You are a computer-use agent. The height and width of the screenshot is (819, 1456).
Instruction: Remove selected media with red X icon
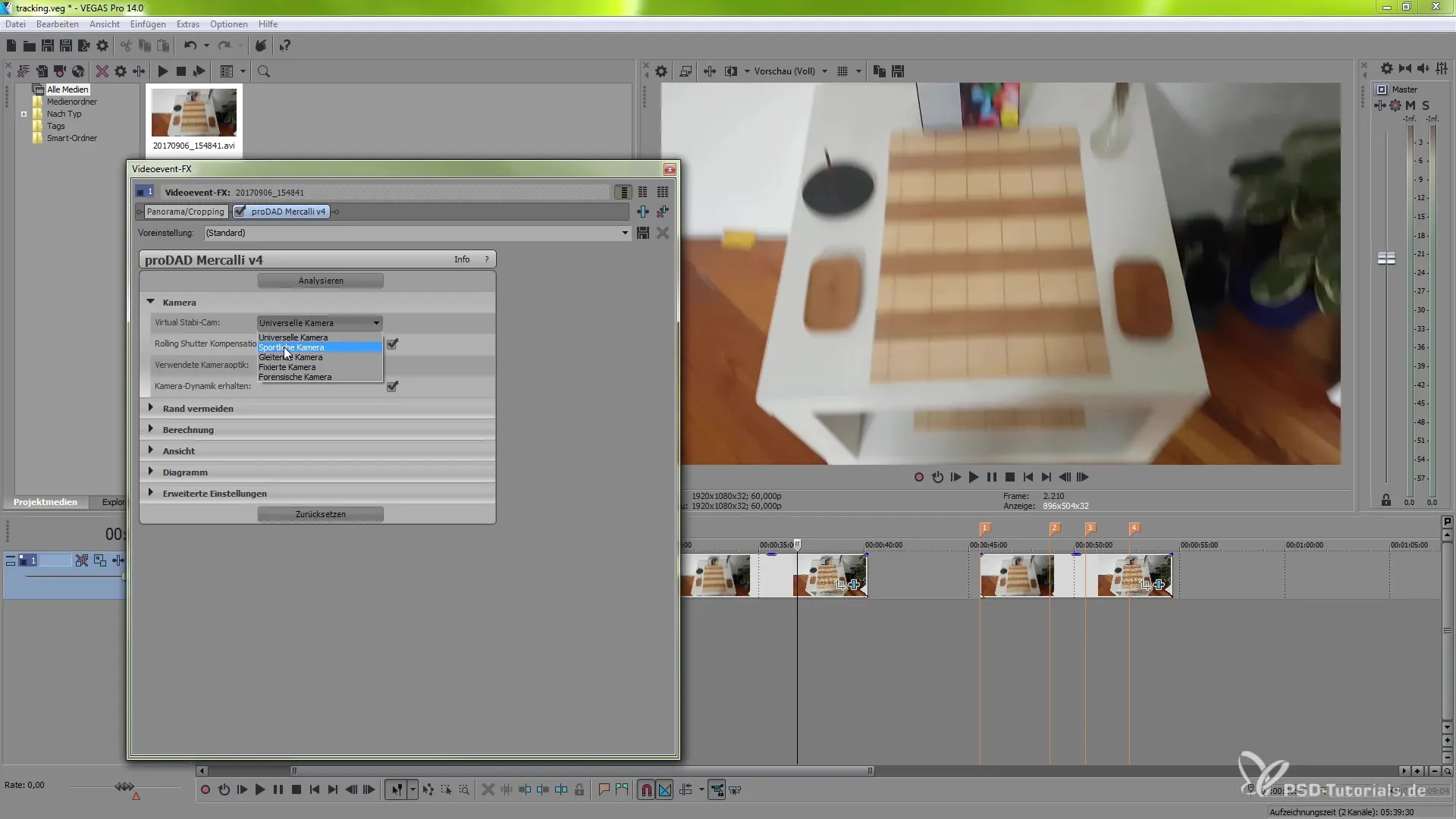[x=102, y=71]
